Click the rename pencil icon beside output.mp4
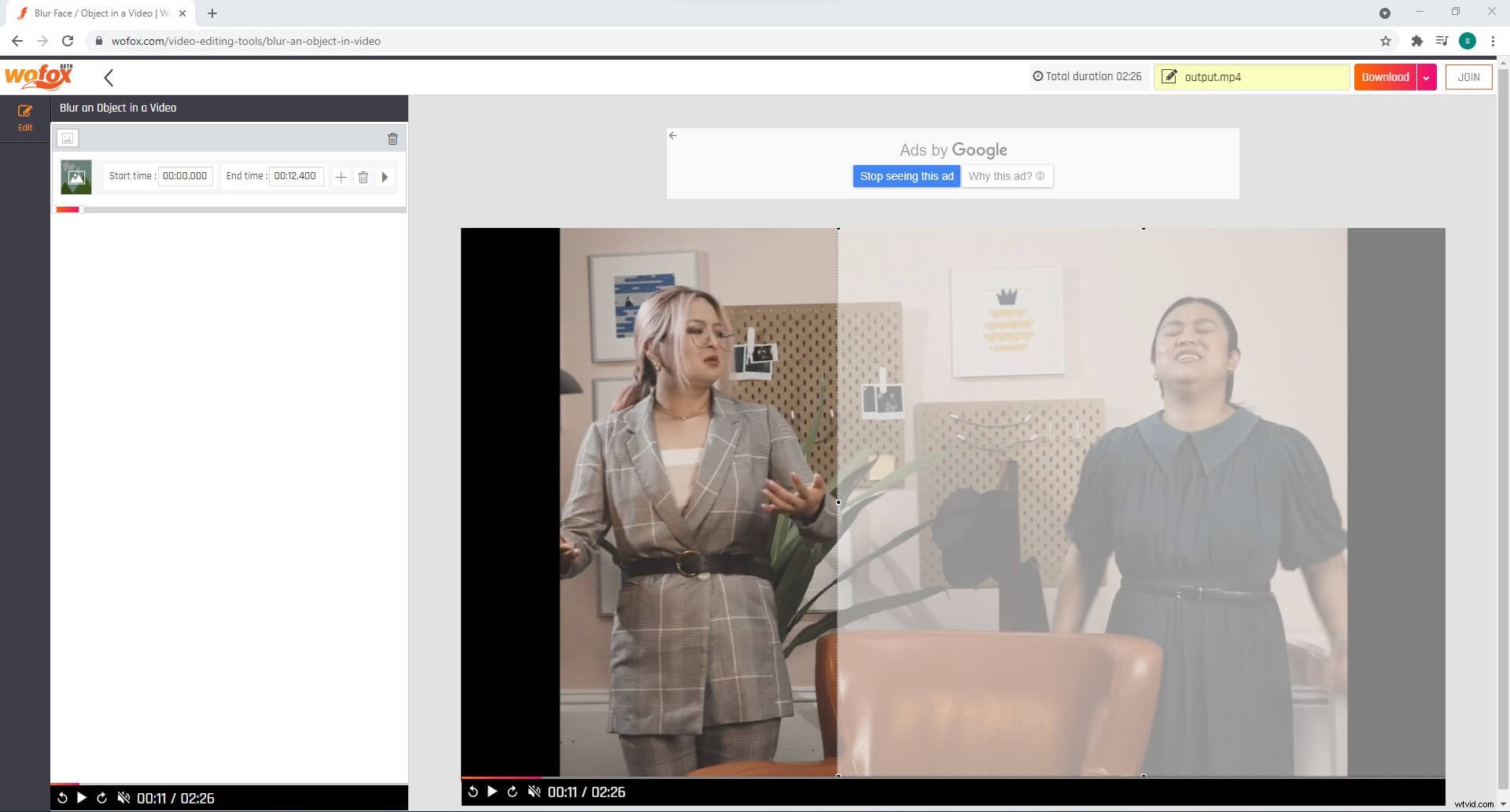This screenshot has height=812, width=1510. tap(1171, 76)
